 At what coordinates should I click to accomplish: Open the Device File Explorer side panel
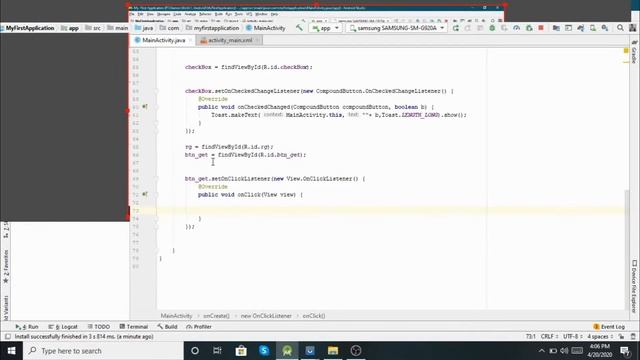point(634,287)
